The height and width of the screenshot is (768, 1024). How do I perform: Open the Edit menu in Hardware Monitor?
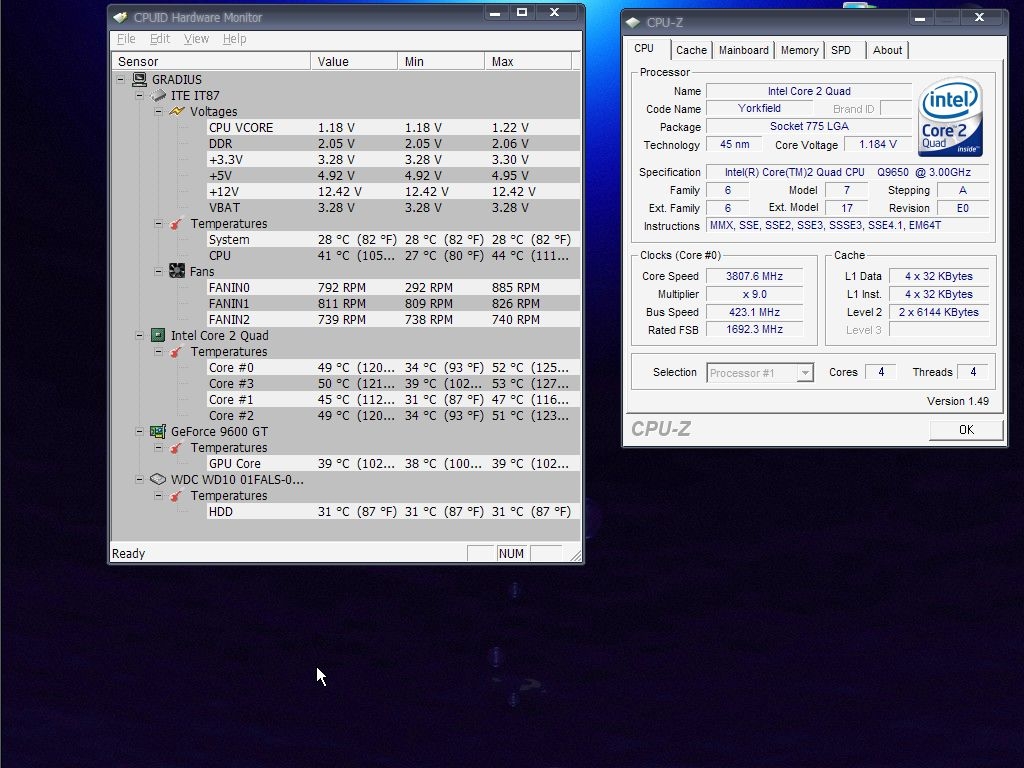click(x=160, y=39)
